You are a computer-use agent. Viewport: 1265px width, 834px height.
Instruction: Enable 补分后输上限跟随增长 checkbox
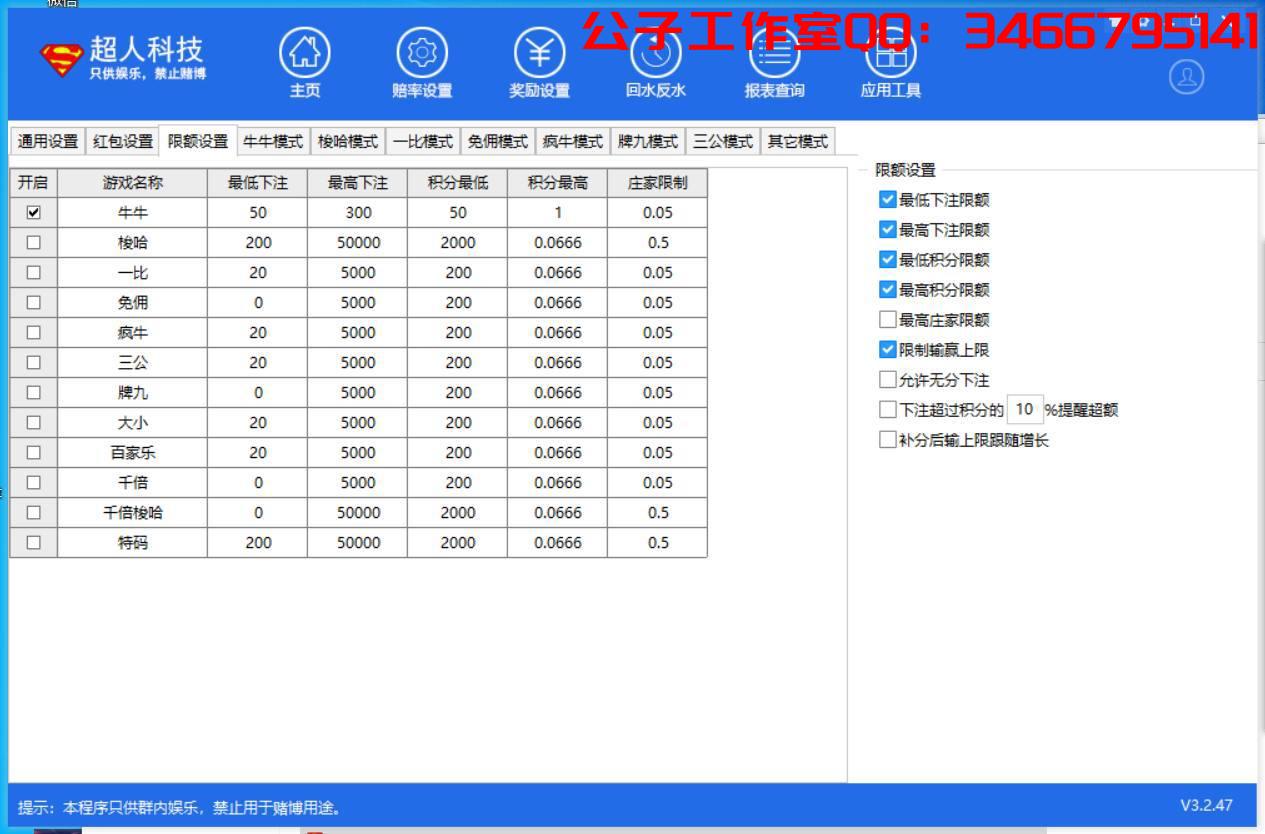point(888,440)
